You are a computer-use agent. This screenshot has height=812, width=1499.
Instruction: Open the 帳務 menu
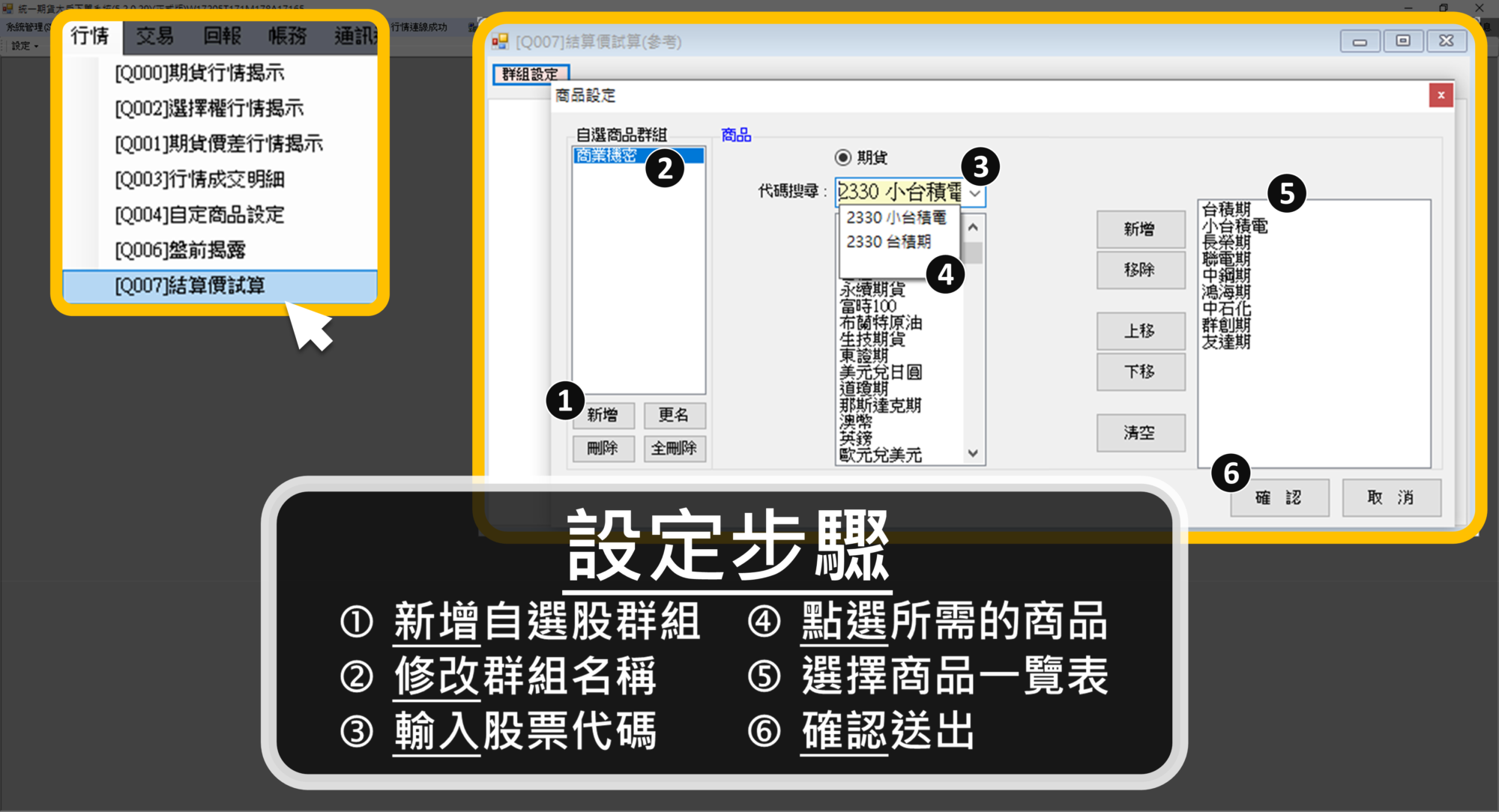point(288,36)
